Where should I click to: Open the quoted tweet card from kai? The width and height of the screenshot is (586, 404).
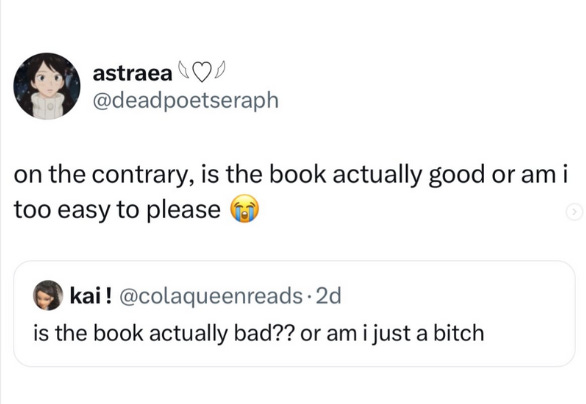[294, 314]
